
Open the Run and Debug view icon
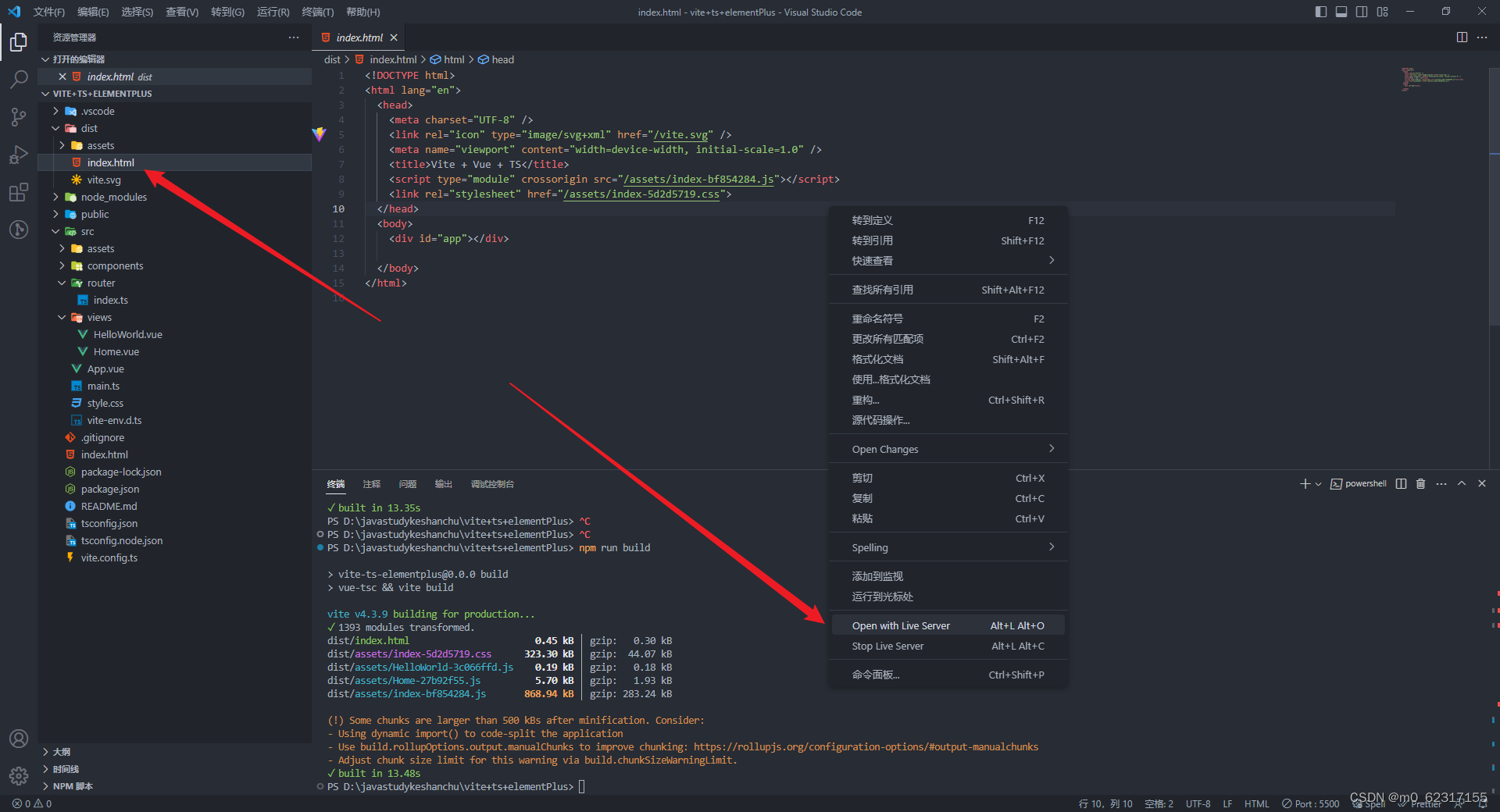click(19, 155)
